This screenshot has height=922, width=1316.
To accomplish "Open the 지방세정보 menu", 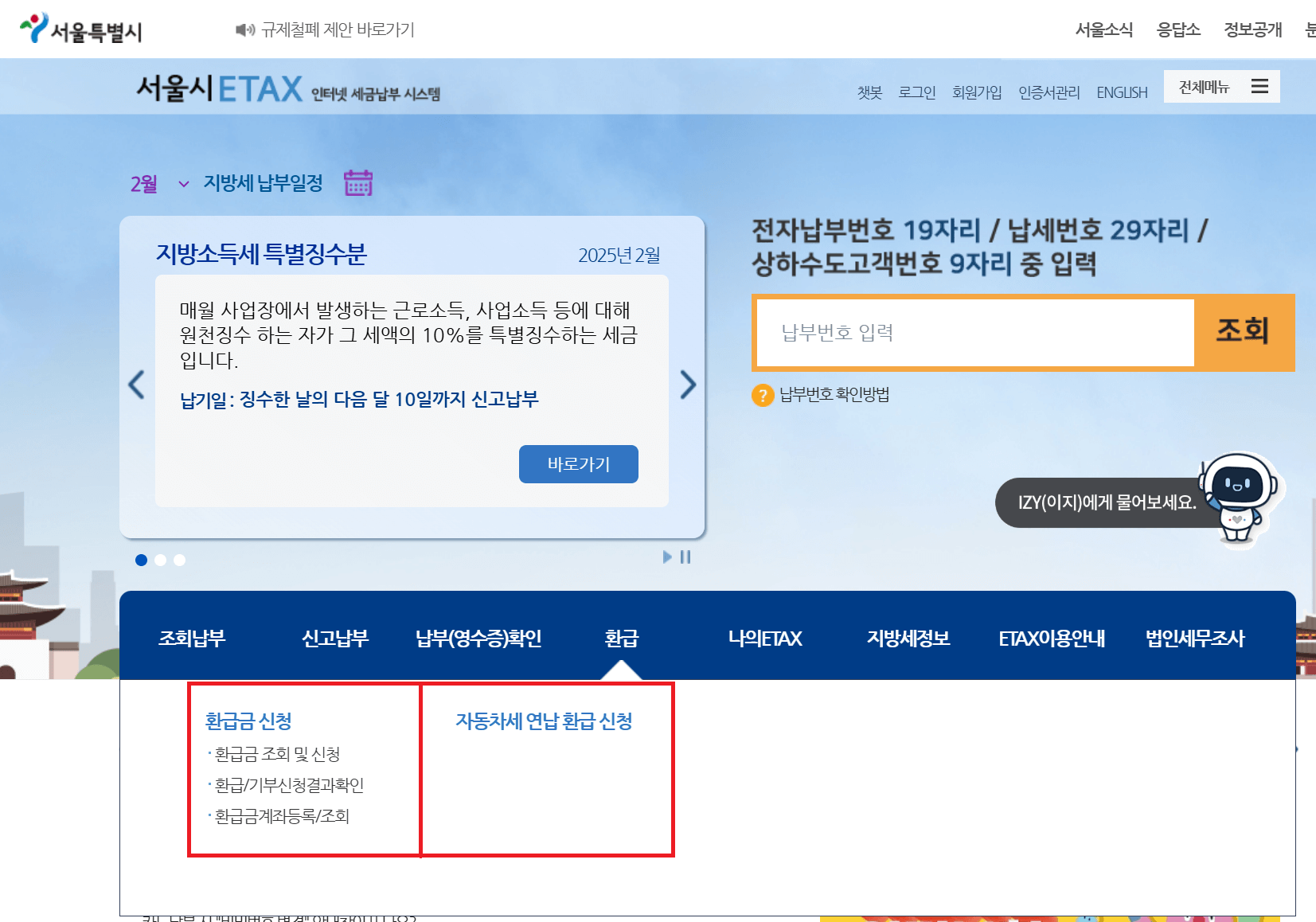I will (908, 638).
